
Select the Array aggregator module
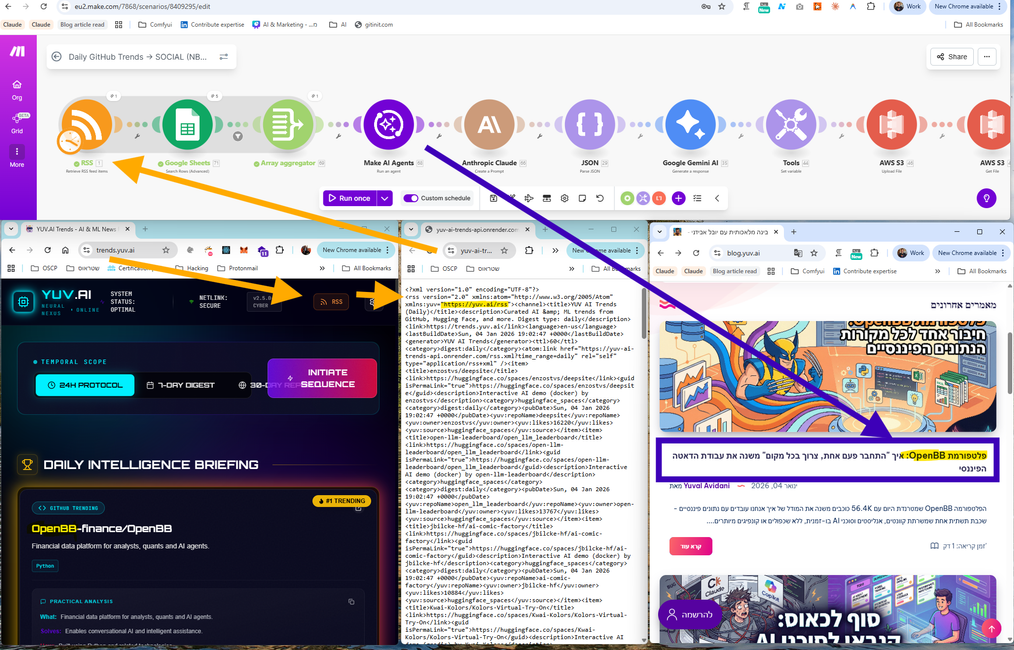click(x=288, y=124)
